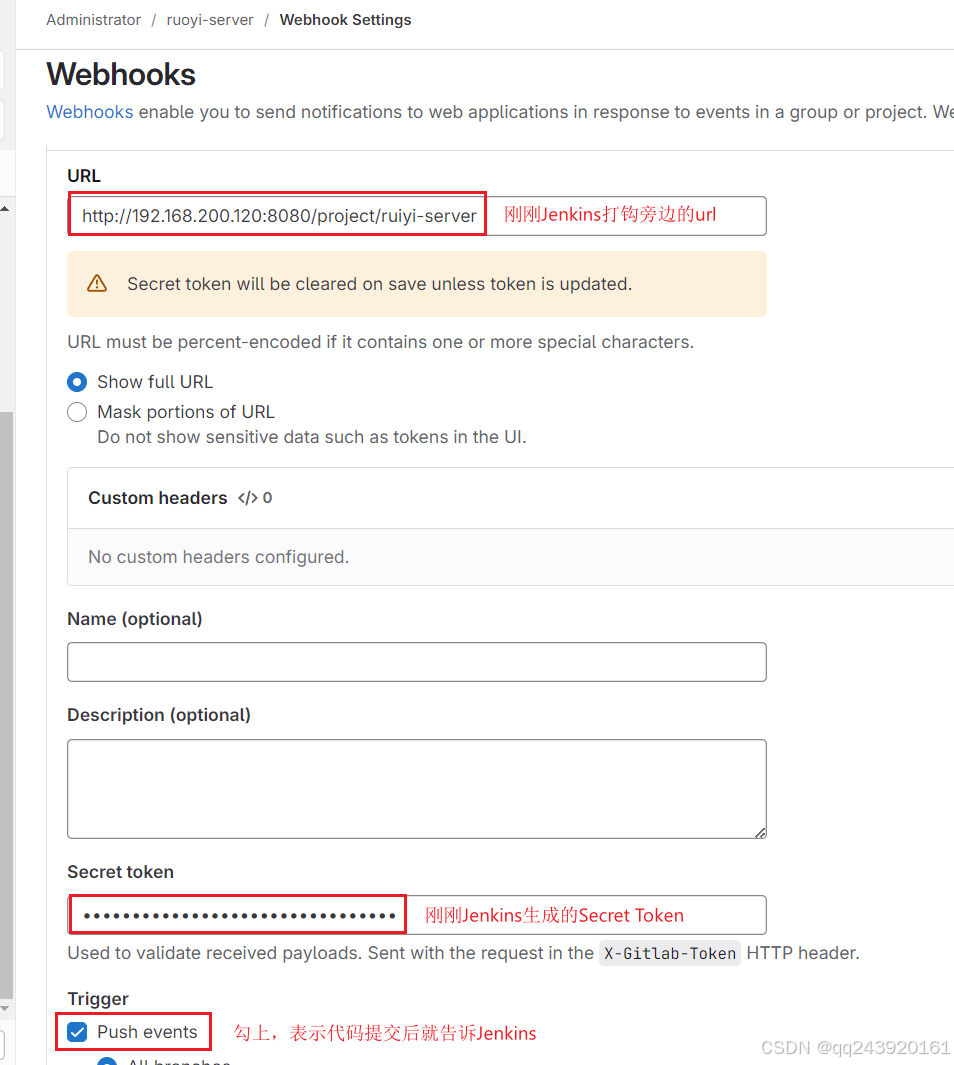954x1065 pixels.
Task: Click the warning triangle icon in alert
Action: [97, 284]
